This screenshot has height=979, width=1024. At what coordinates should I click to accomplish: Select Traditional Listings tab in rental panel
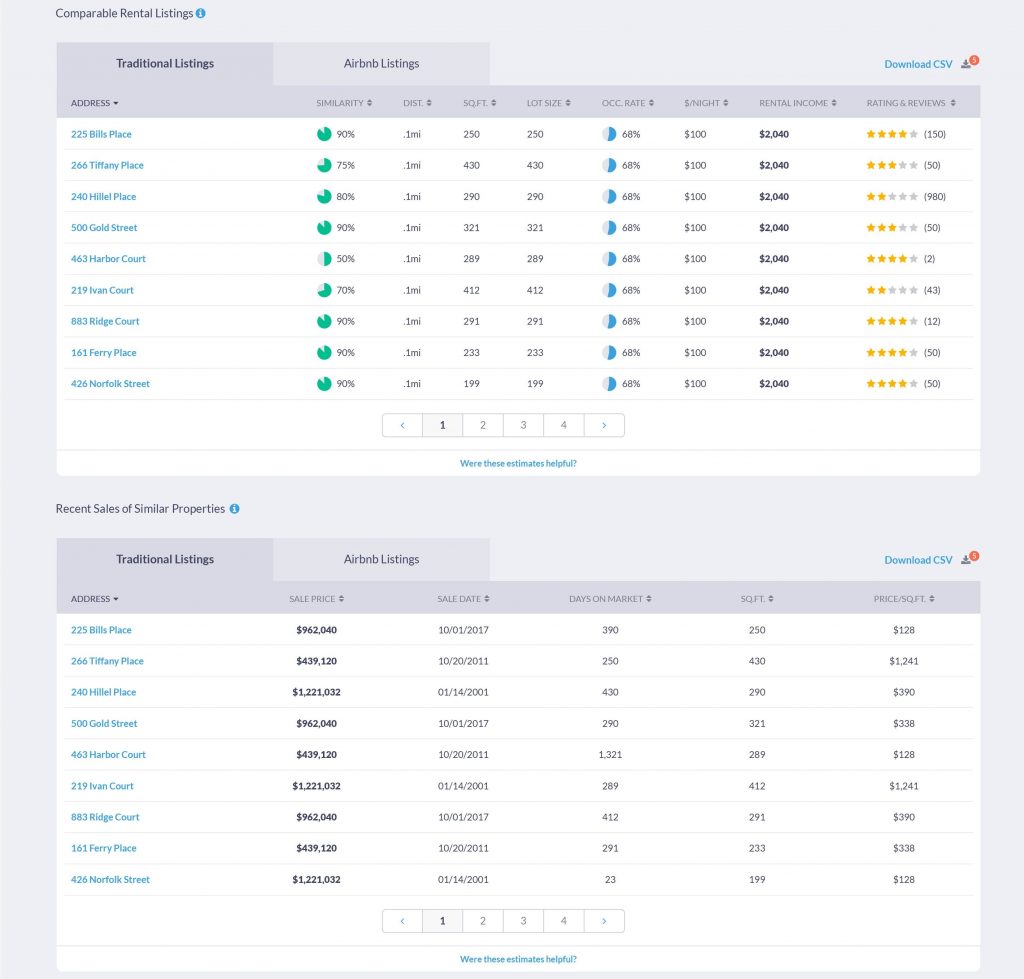[x=165, y=64]
